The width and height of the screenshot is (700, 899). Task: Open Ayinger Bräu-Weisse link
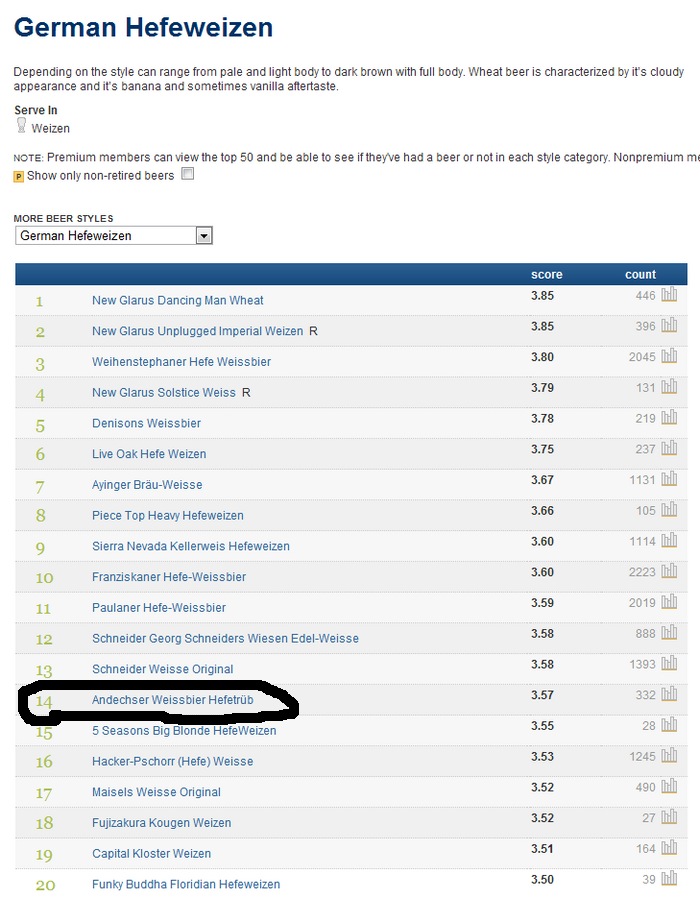[x=147, y=485]
